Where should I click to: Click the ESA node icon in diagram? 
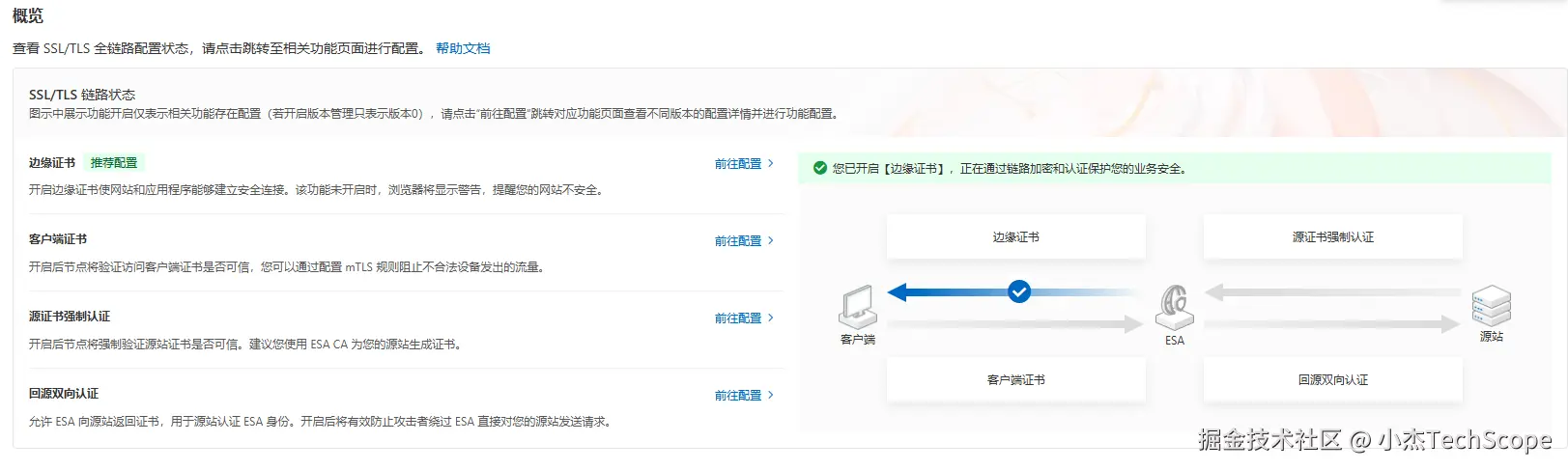click(1175, 308)
